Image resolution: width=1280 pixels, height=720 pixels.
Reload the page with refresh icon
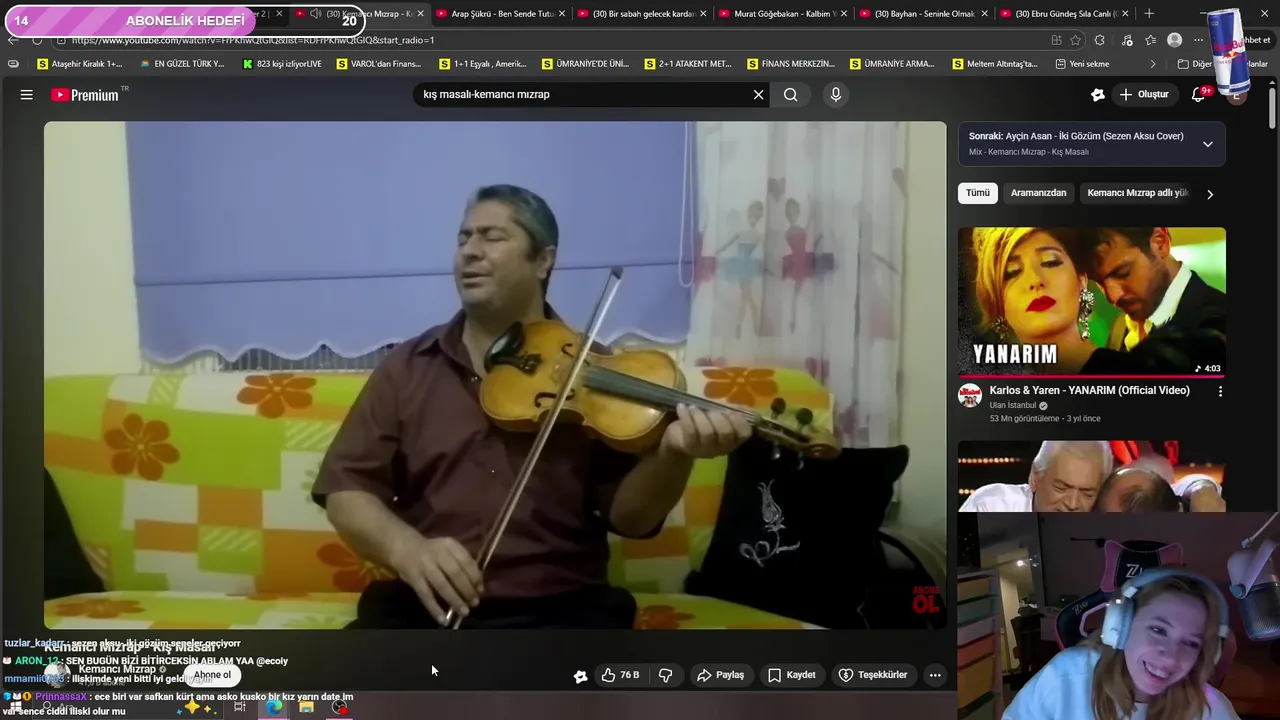[37, 40]
